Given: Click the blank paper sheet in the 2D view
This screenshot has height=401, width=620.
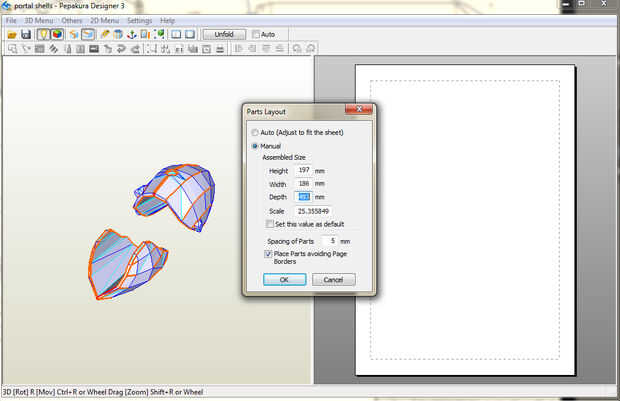Looking at the screenshot, I should (465, 220).
